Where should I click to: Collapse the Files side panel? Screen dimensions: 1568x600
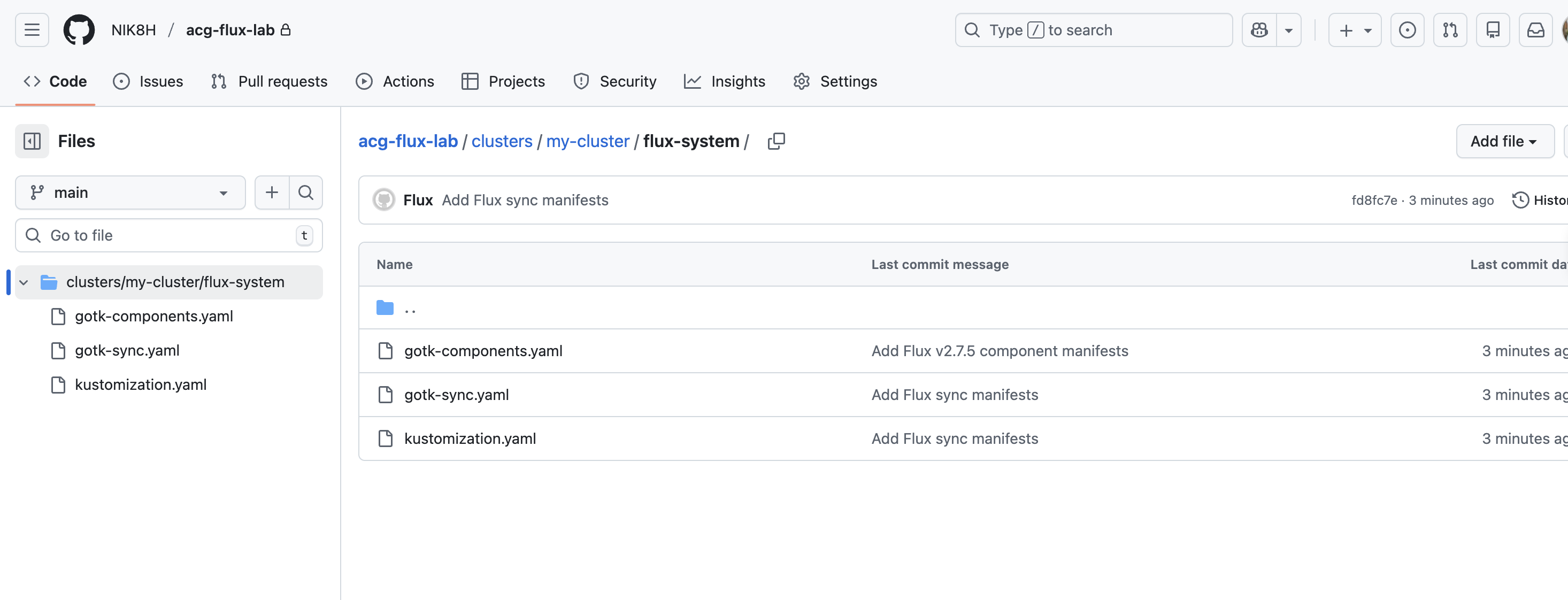click(x=32, y=141)
